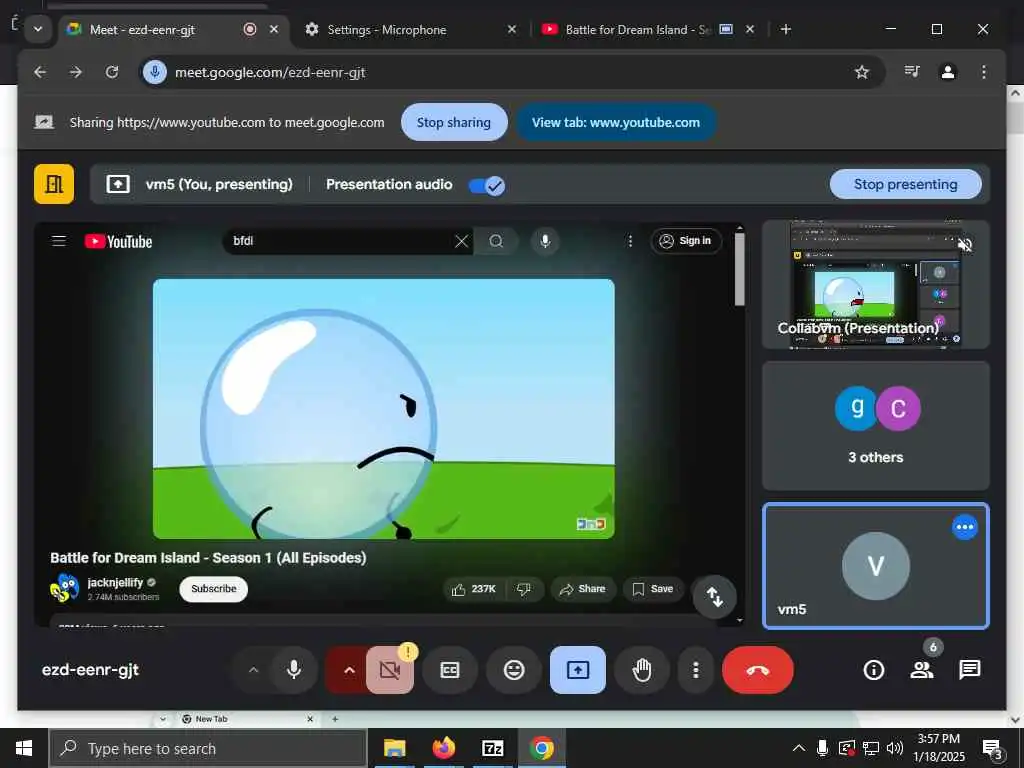
Task: Open the 3 others participants tile
Action: (875, 425)
